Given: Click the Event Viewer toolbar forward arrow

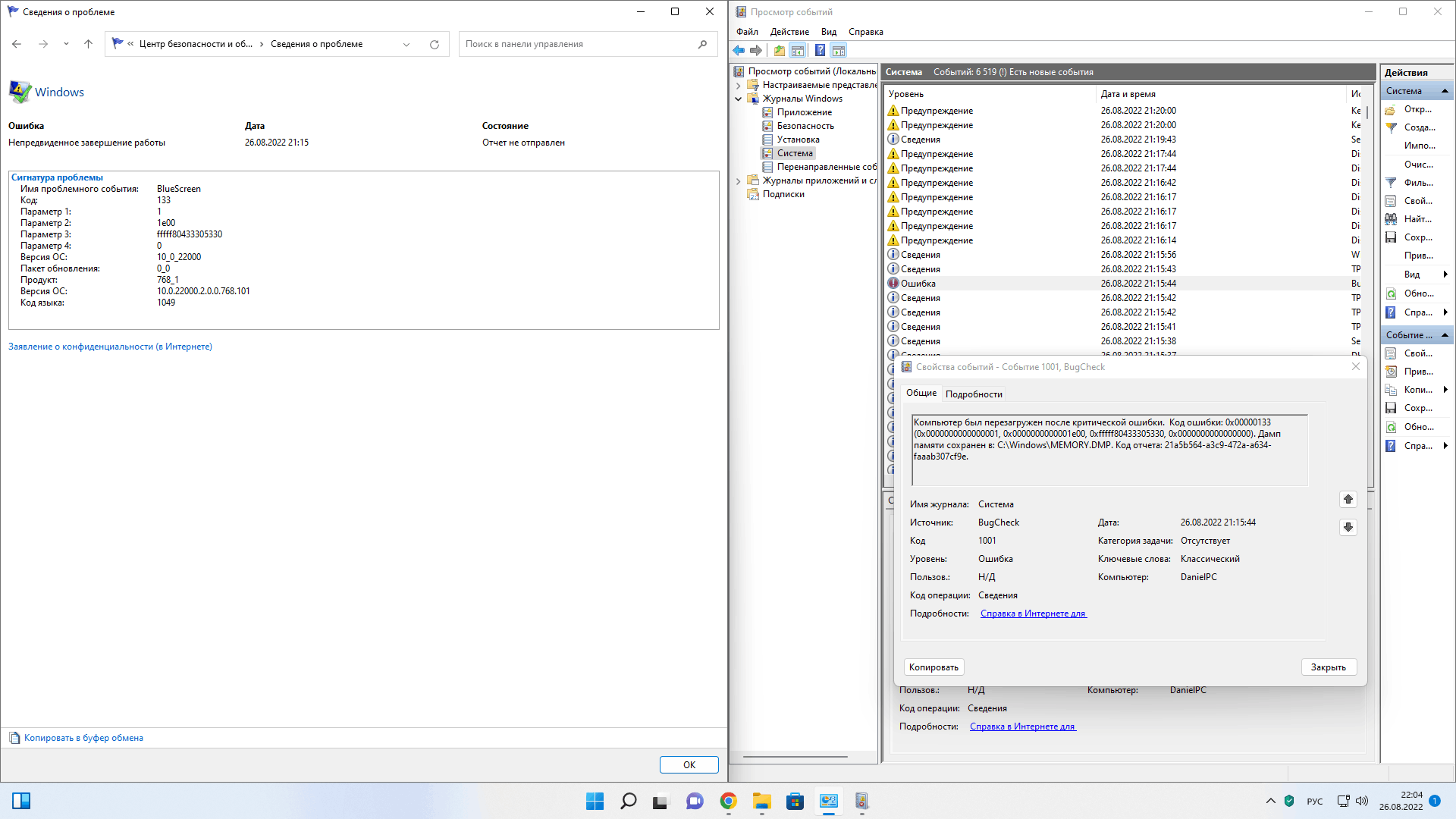Looking at the screenshot, I should click(x=756, y=51).
